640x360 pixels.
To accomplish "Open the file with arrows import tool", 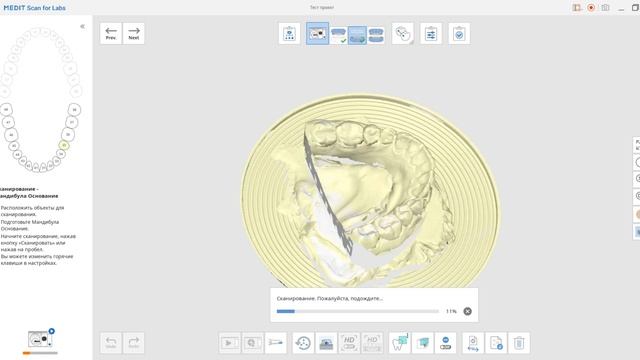I will pos(473,343).
